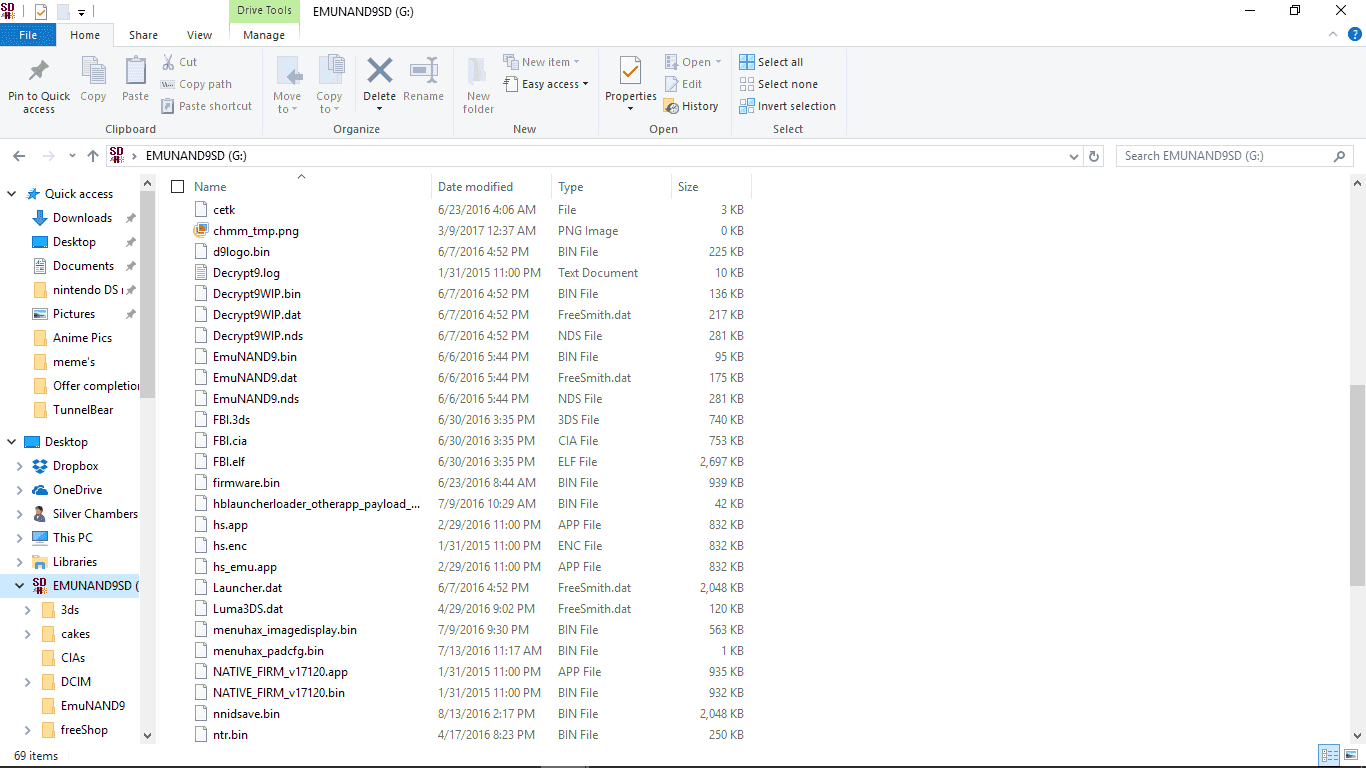1366x768 pixels.
Task: Expand the This PC tree node
Action: click(18, 538)
